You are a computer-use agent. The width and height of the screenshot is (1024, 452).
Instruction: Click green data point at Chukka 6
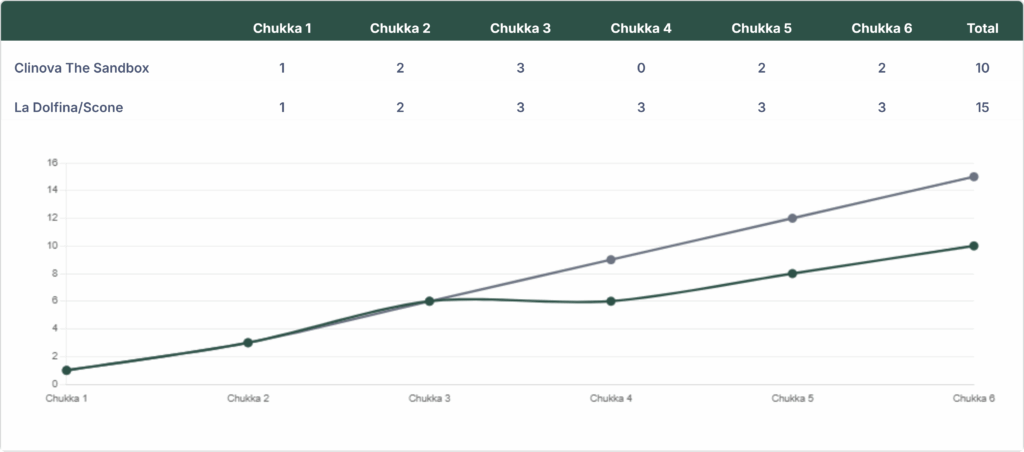[973, 246]
